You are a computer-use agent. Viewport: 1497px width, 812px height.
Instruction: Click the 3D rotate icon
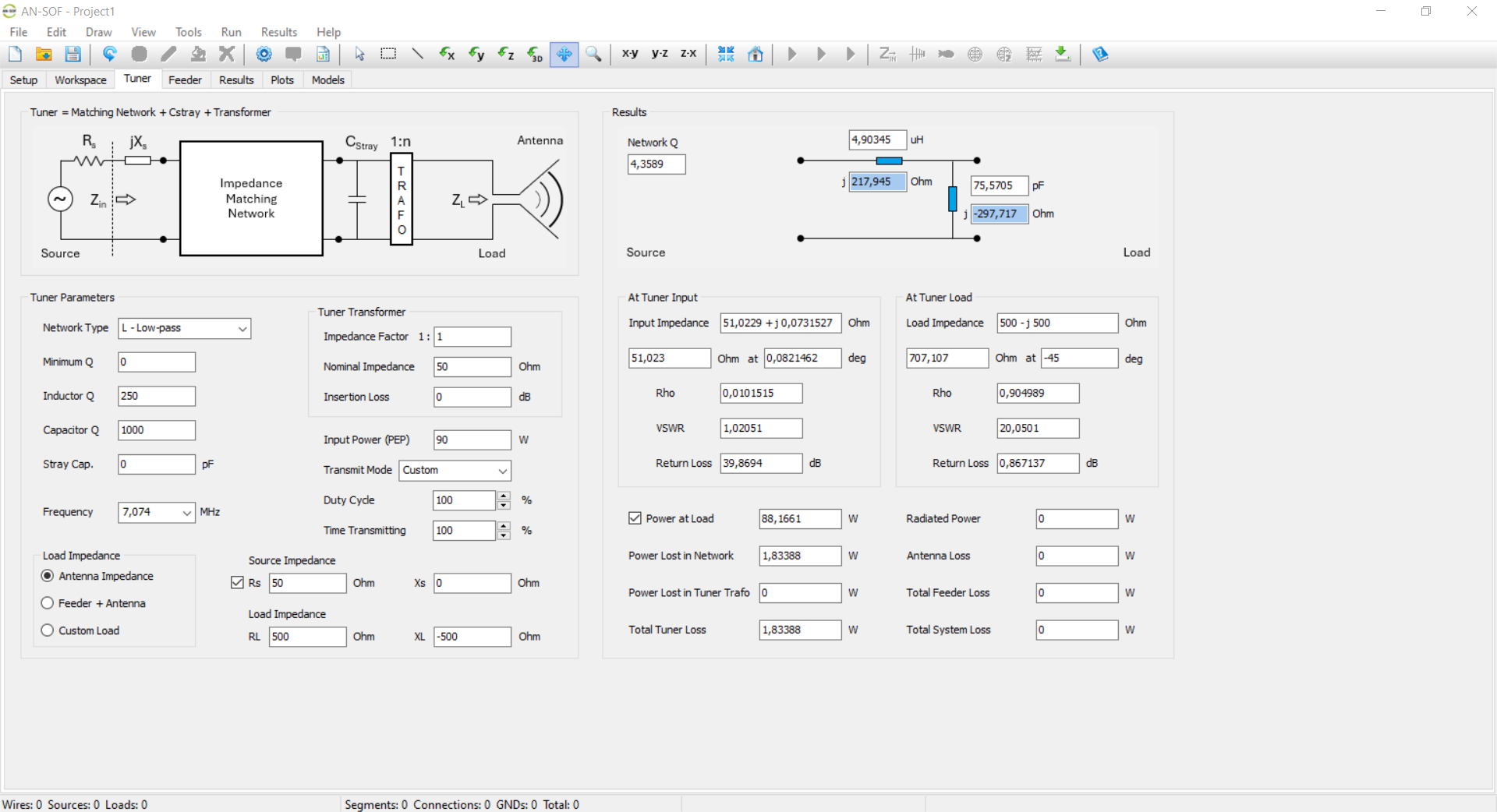tap(535, 54)
